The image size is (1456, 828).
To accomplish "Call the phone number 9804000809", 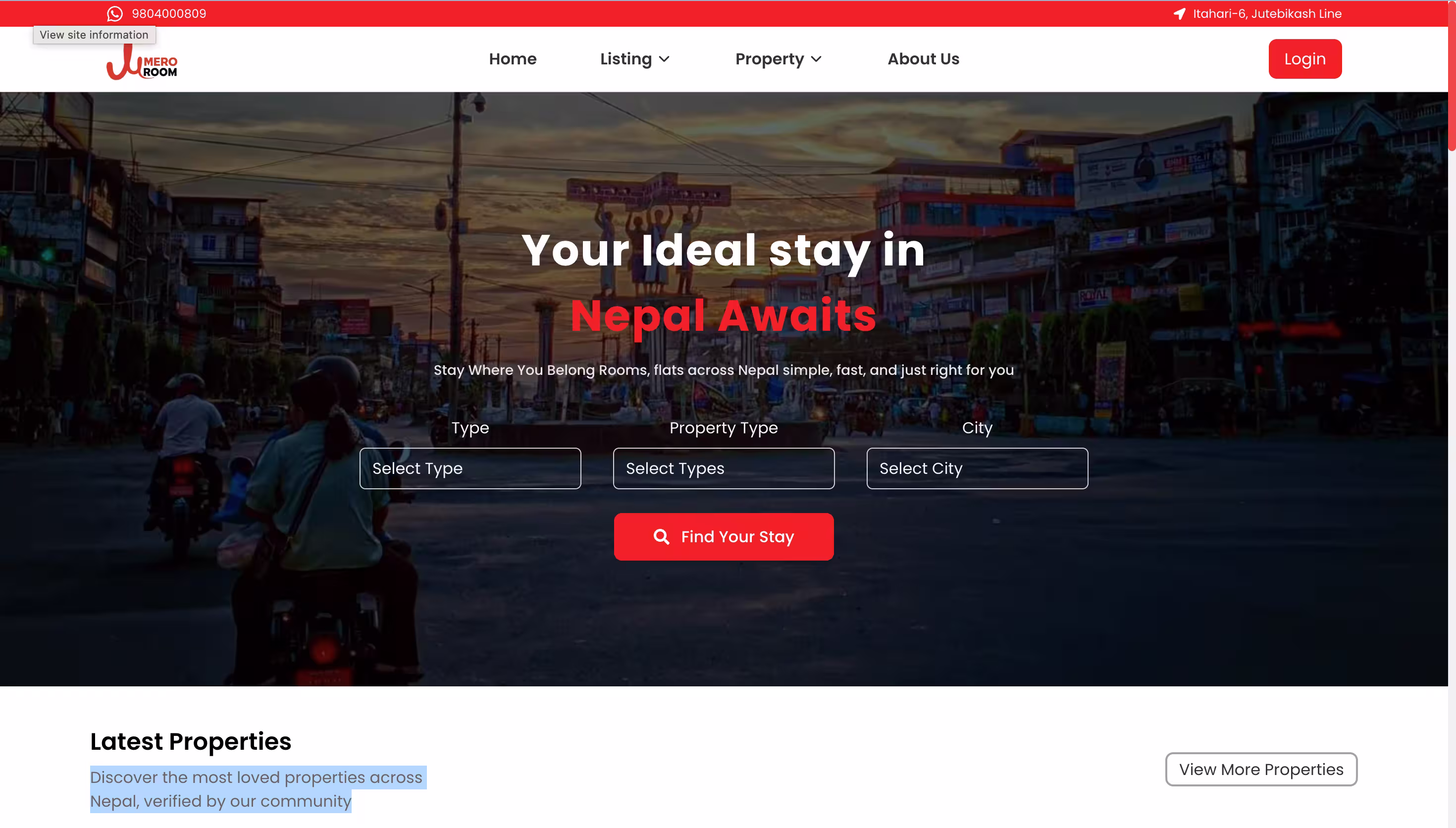I will point(169,14).
